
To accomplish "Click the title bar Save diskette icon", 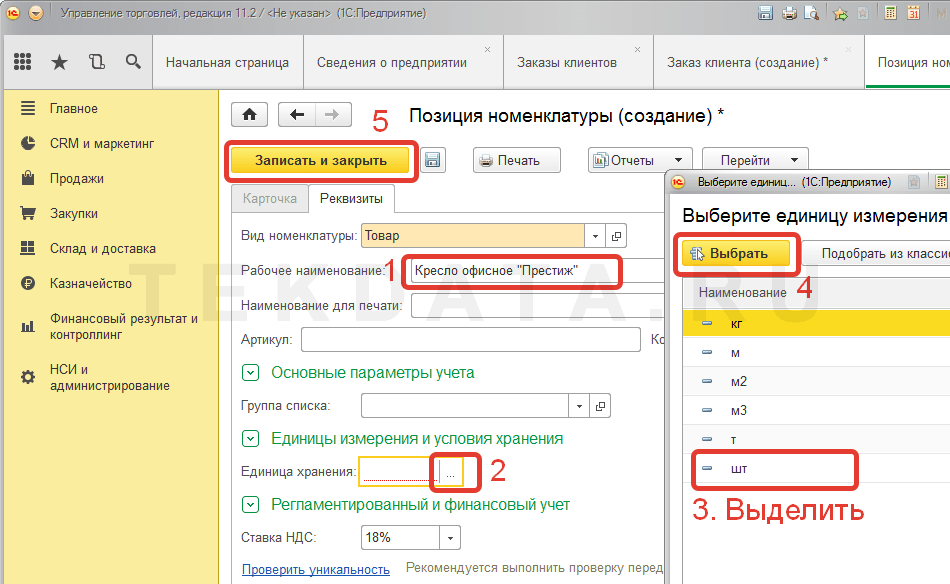I will click(765, 13).
